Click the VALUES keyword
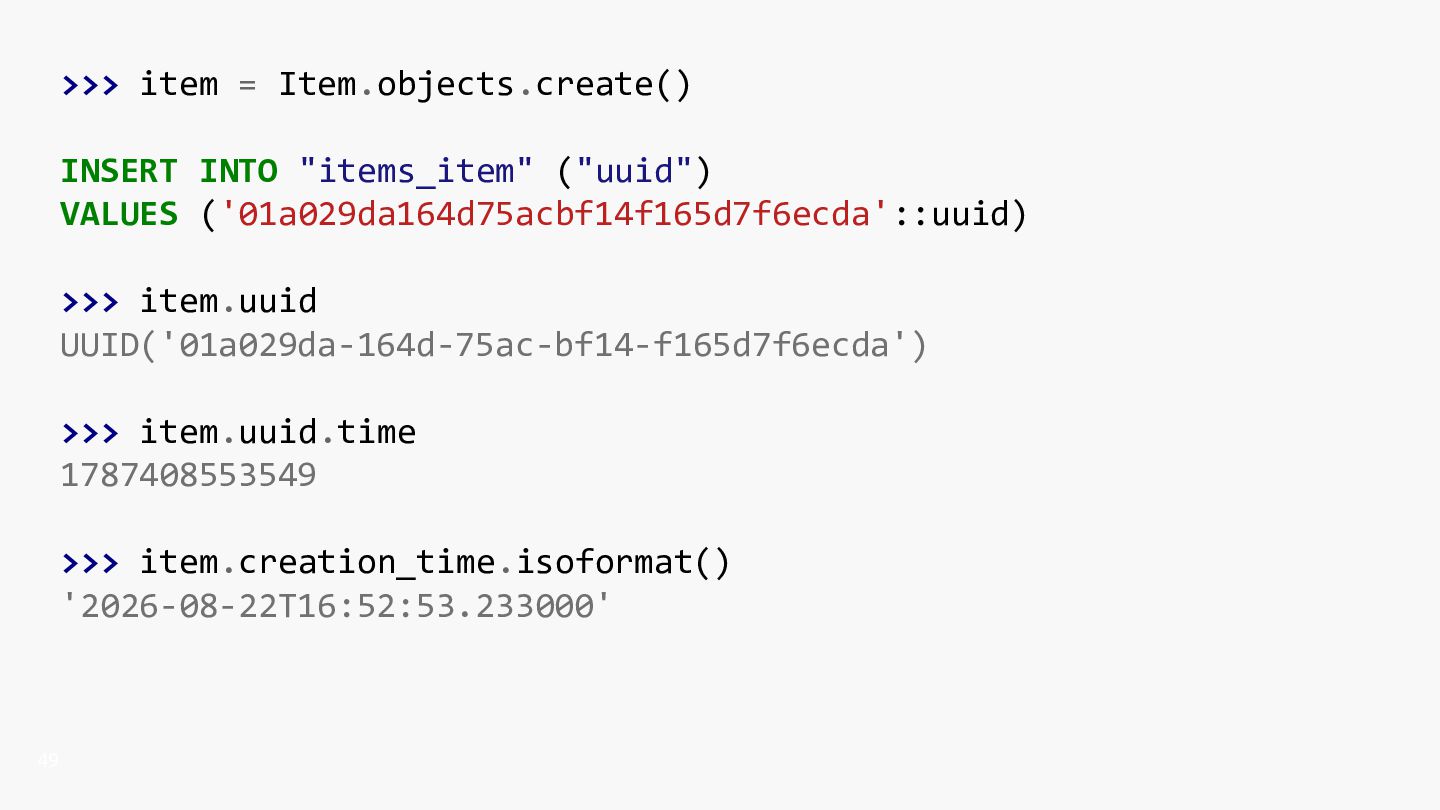Image resolution: width=1440 pixels, height=810 pixels. [119, 215]
